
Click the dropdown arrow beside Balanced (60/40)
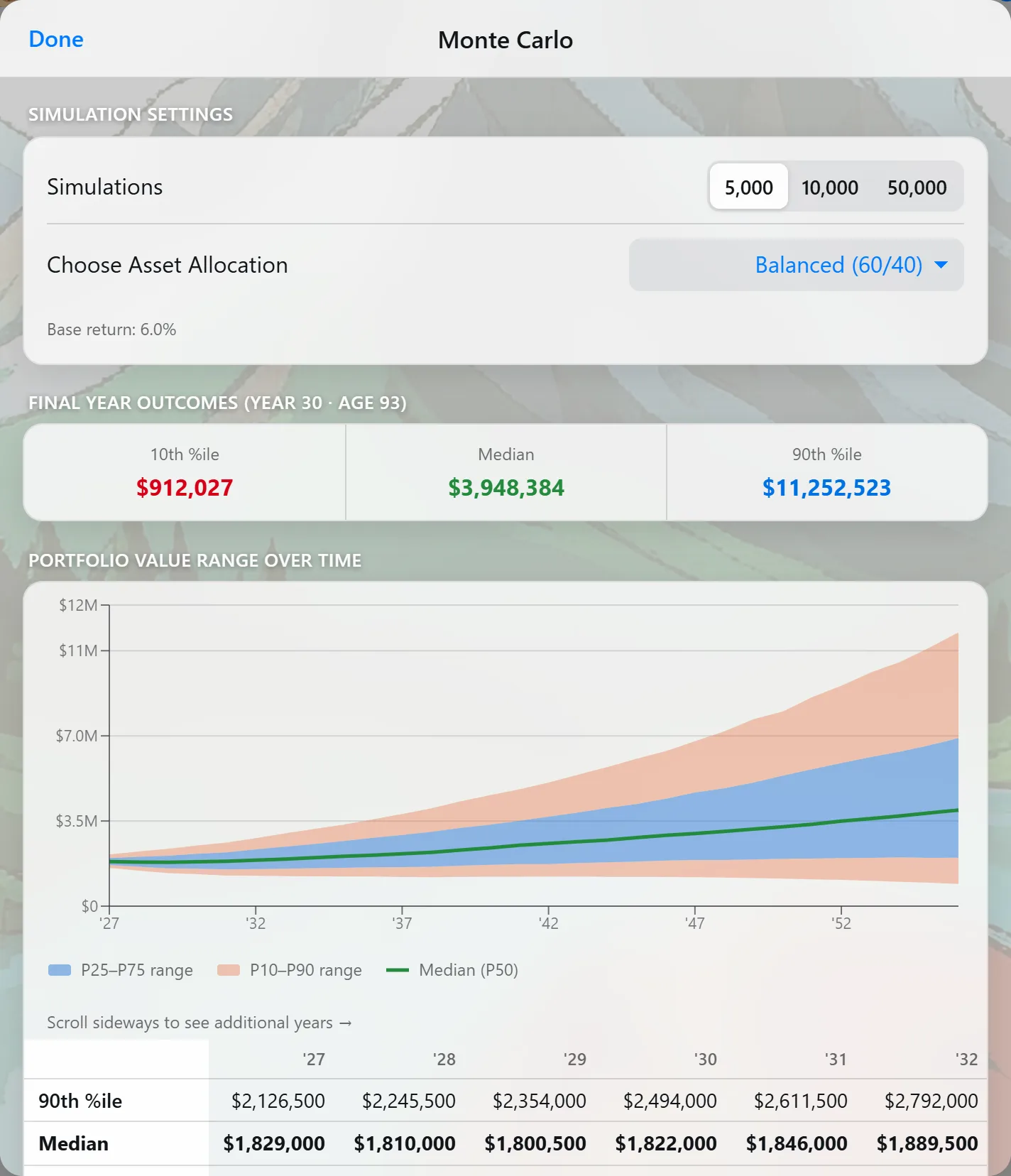(x=941, y=265)
